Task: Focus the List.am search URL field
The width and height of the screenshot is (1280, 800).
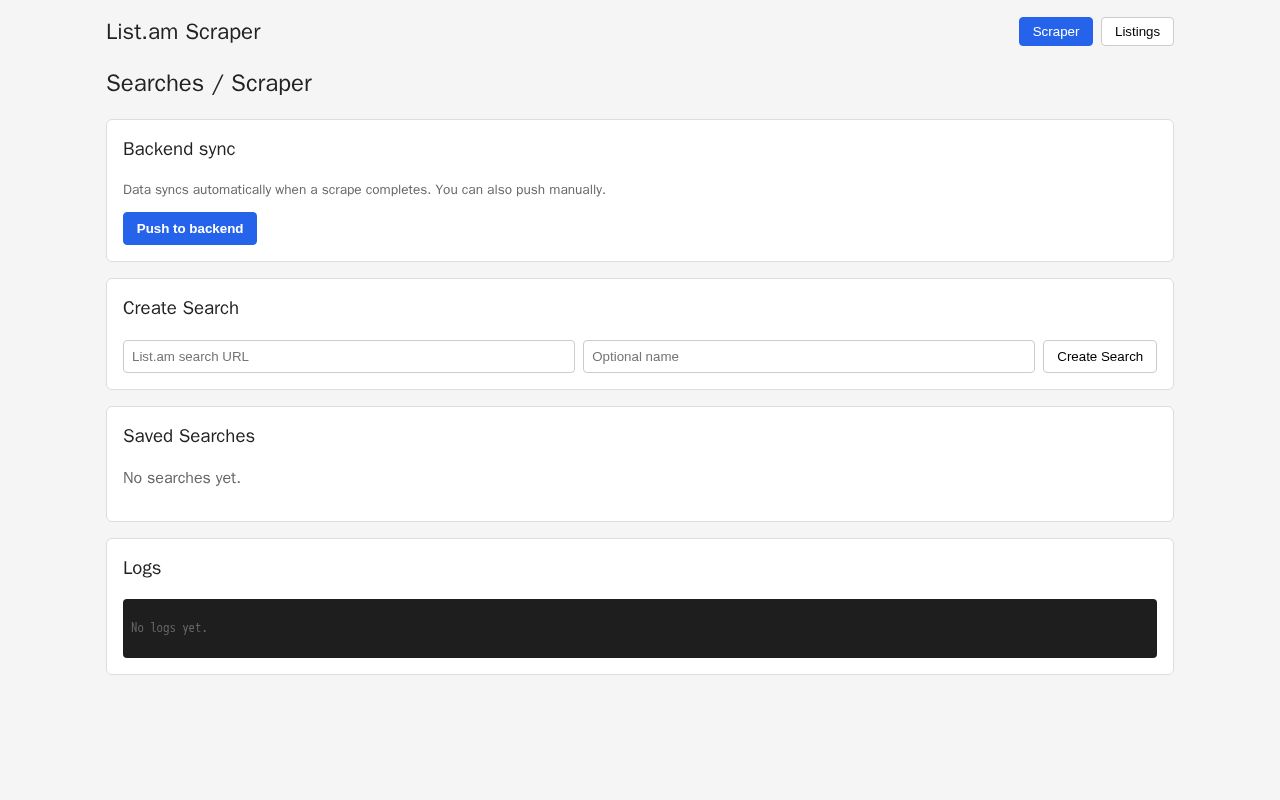Action: (x=349, y=356)
